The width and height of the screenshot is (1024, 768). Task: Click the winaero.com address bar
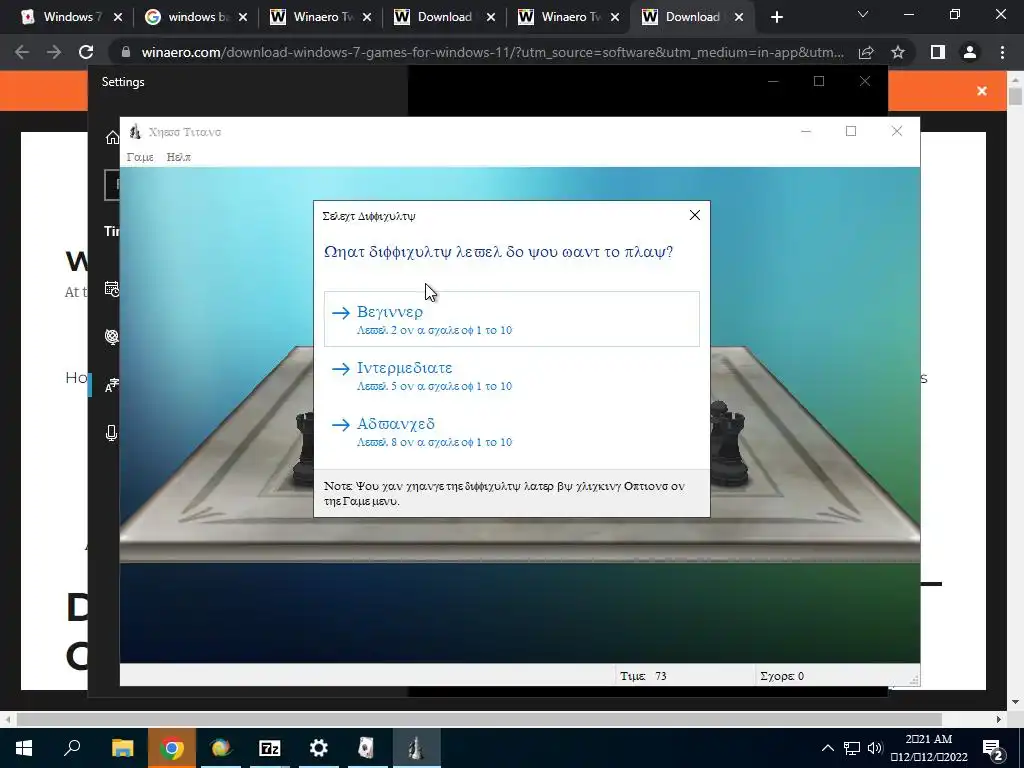click(492, 52)
